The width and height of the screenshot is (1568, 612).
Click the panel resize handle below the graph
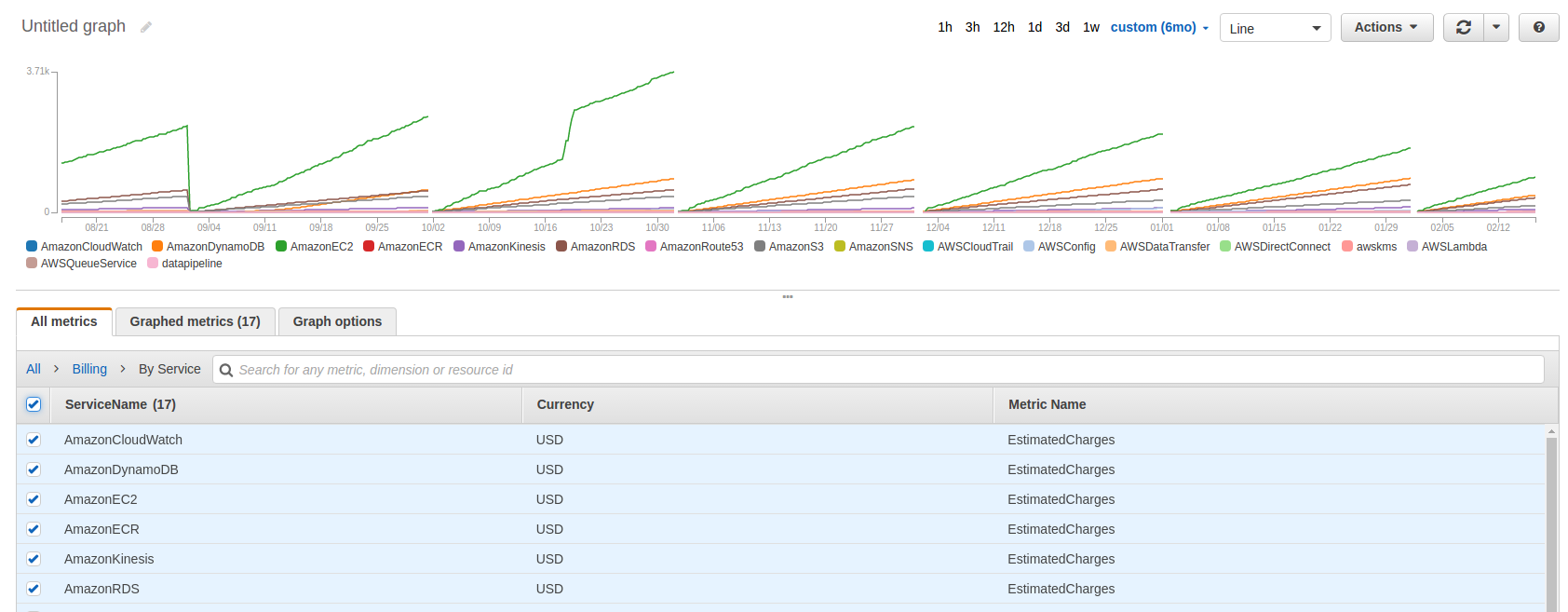(x=788, y=296)
